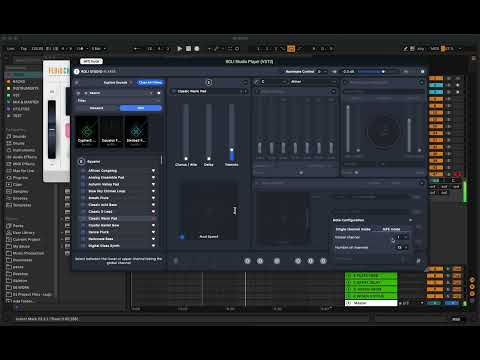Click the Clear All Filters button
The height and width of the screenshot is (360, 480).
(150, 82)
